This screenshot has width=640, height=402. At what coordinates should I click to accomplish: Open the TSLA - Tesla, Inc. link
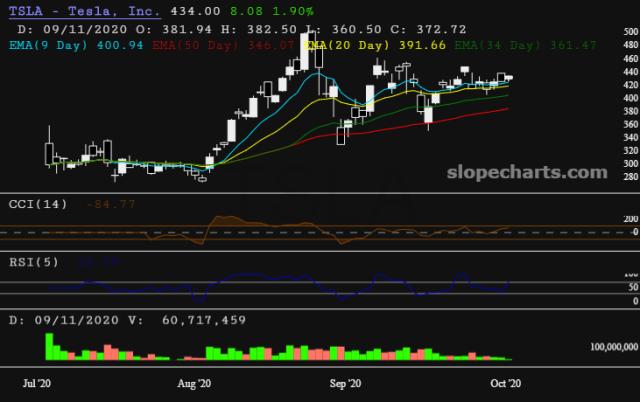point(84,11)
